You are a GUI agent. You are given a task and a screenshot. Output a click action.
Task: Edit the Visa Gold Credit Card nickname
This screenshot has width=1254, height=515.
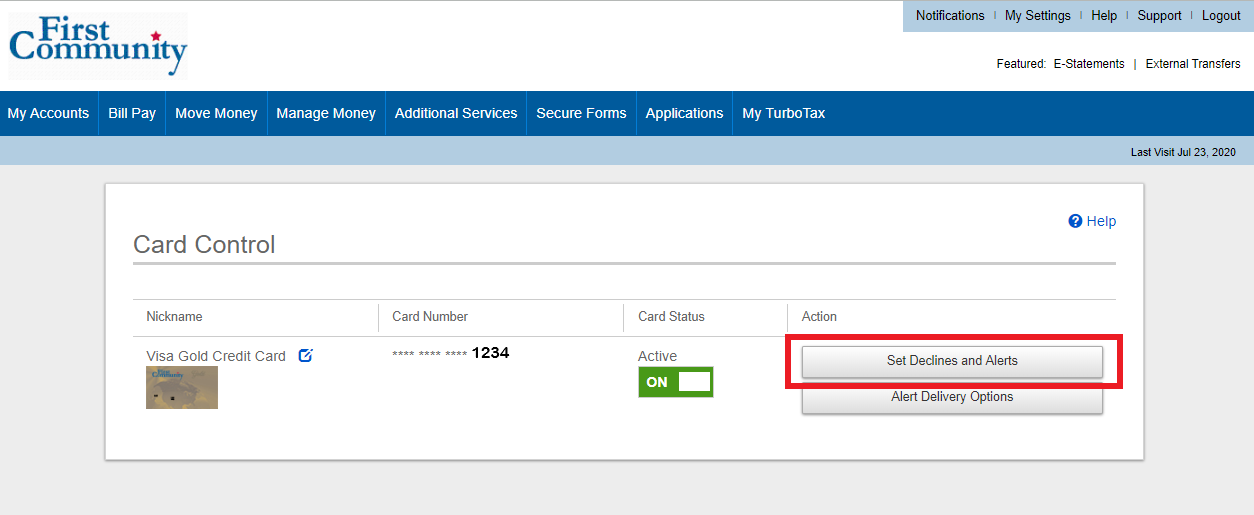306,355
